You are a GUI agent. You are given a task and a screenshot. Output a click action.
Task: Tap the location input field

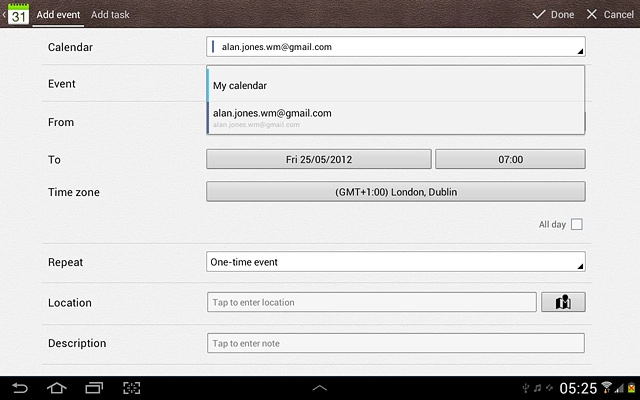pyautogui.click(x=372, y=302)
